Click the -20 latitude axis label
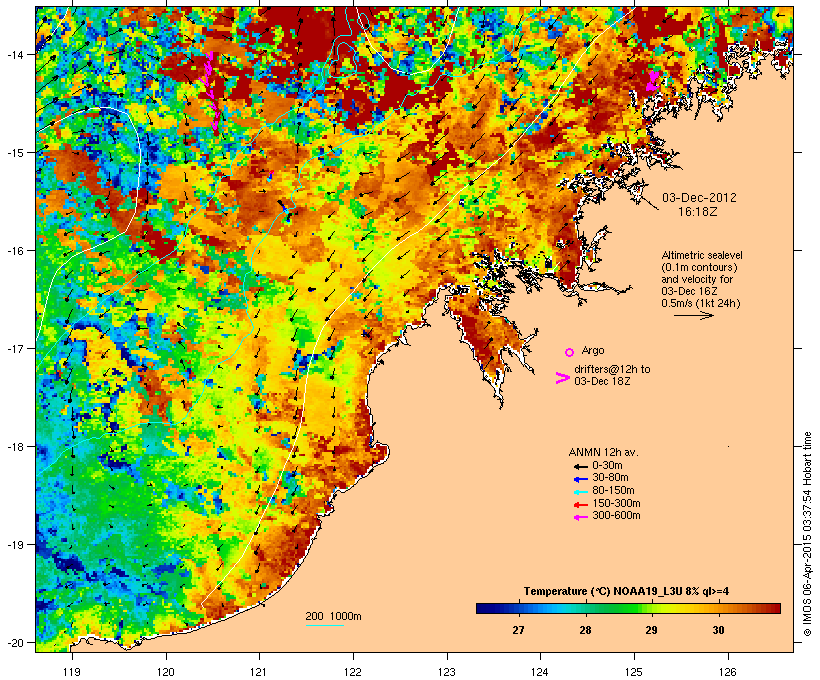Viewport: 820px width, 680px height. click(15, 643)
